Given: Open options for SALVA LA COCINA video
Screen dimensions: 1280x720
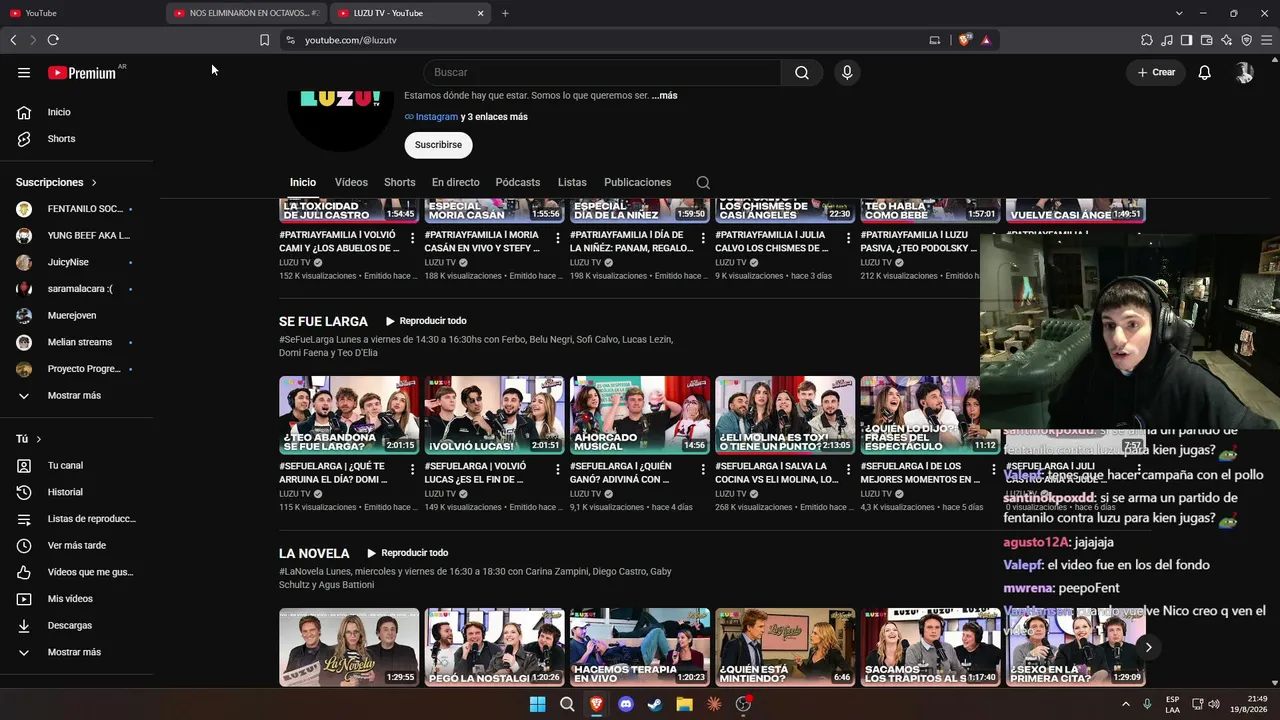Looking at the screenshot, I should tap(848, 469).
